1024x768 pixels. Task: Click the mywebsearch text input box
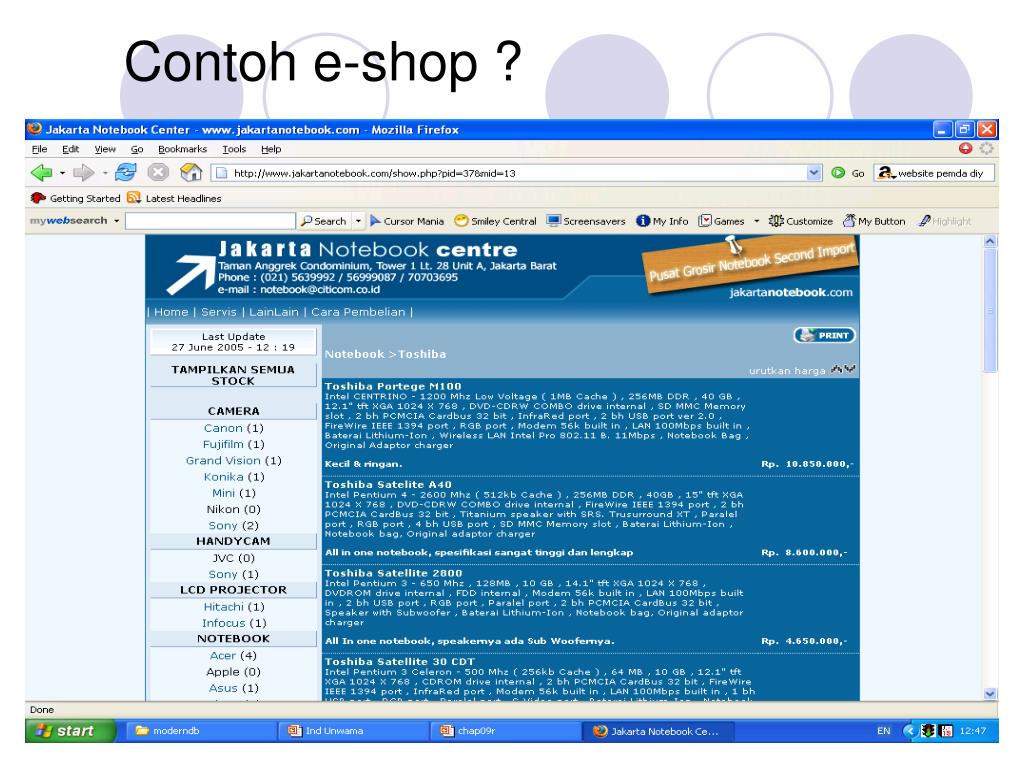210,221
